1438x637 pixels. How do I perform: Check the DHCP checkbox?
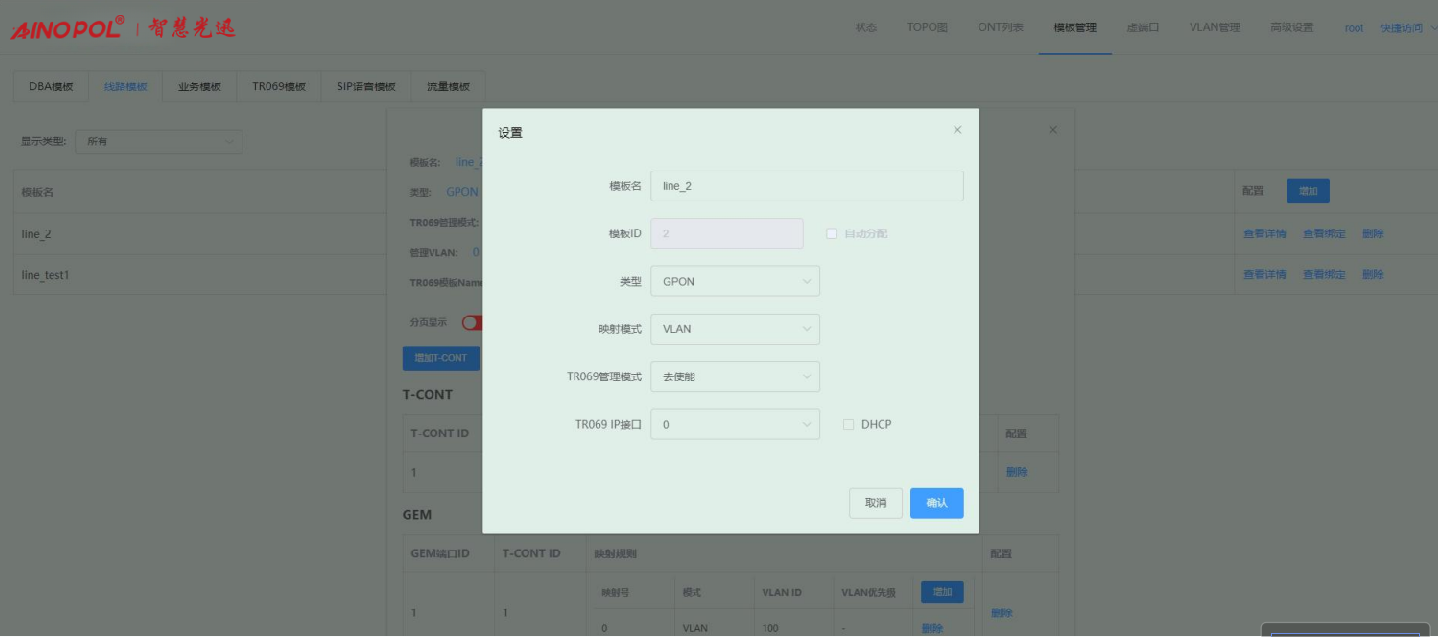point(849,425)
